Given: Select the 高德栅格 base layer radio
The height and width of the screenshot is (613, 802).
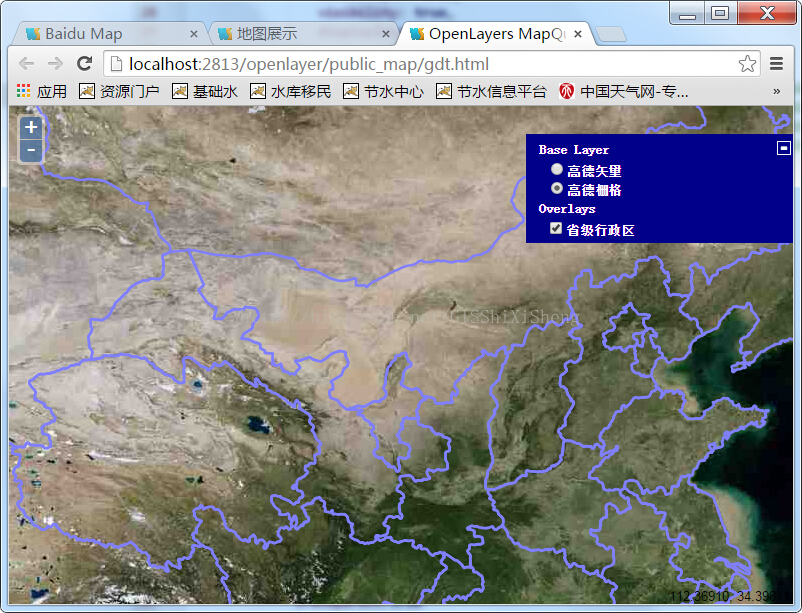Looking at the screenshot, I should click(x=557, y=188).
